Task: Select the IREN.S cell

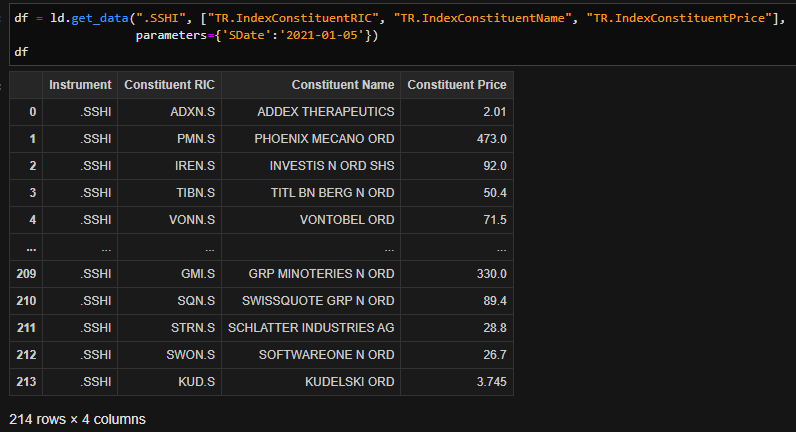Action: (x=170, y=166)
